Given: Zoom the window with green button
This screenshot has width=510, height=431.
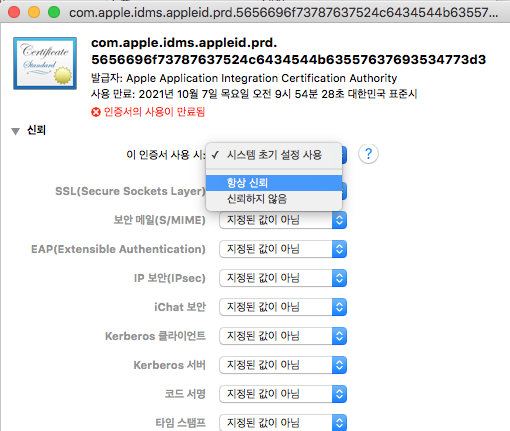Looking at the screenshot, I should 54,12.
